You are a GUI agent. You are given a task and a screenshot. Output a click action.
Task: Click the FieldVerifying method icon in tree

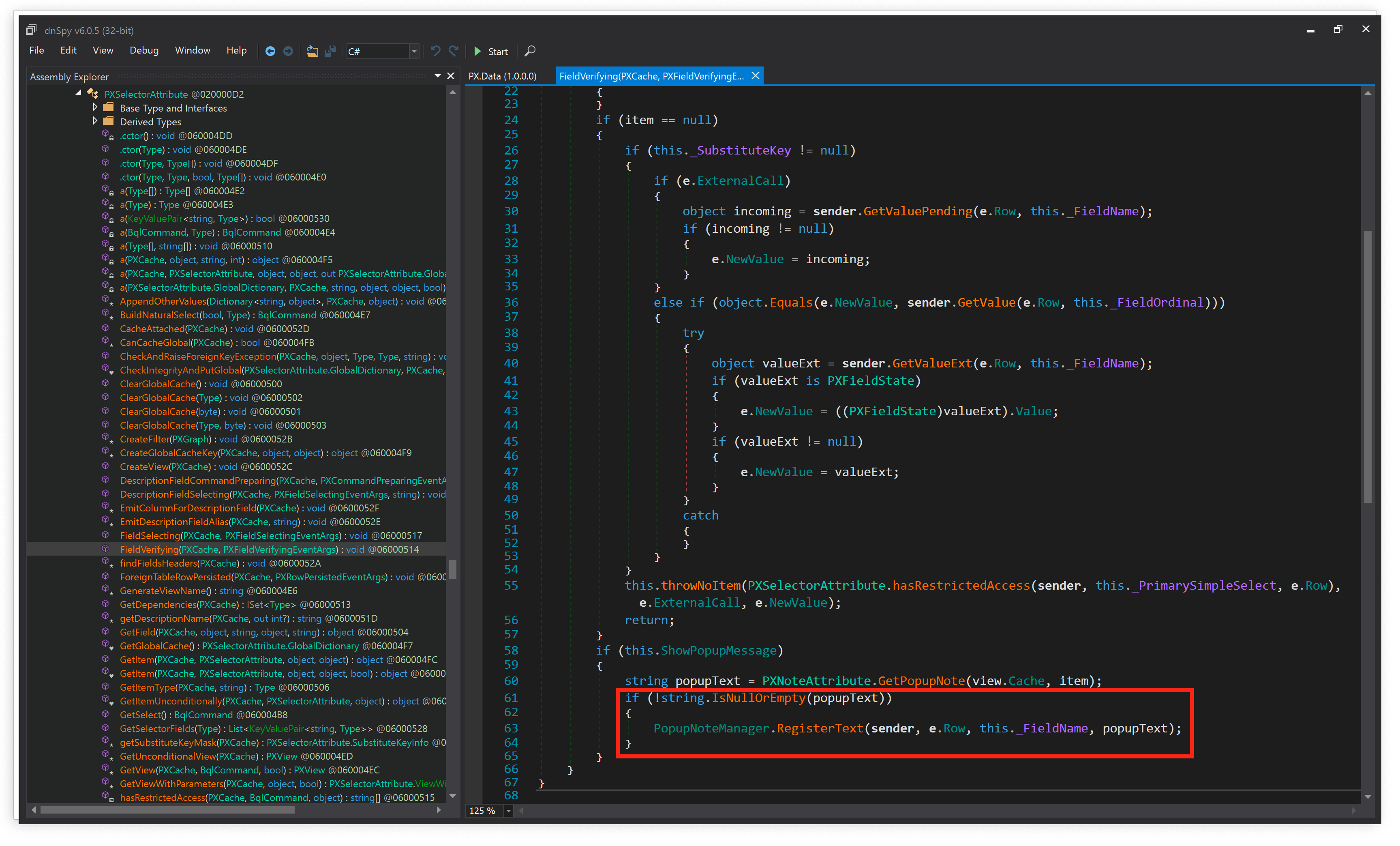106,549
